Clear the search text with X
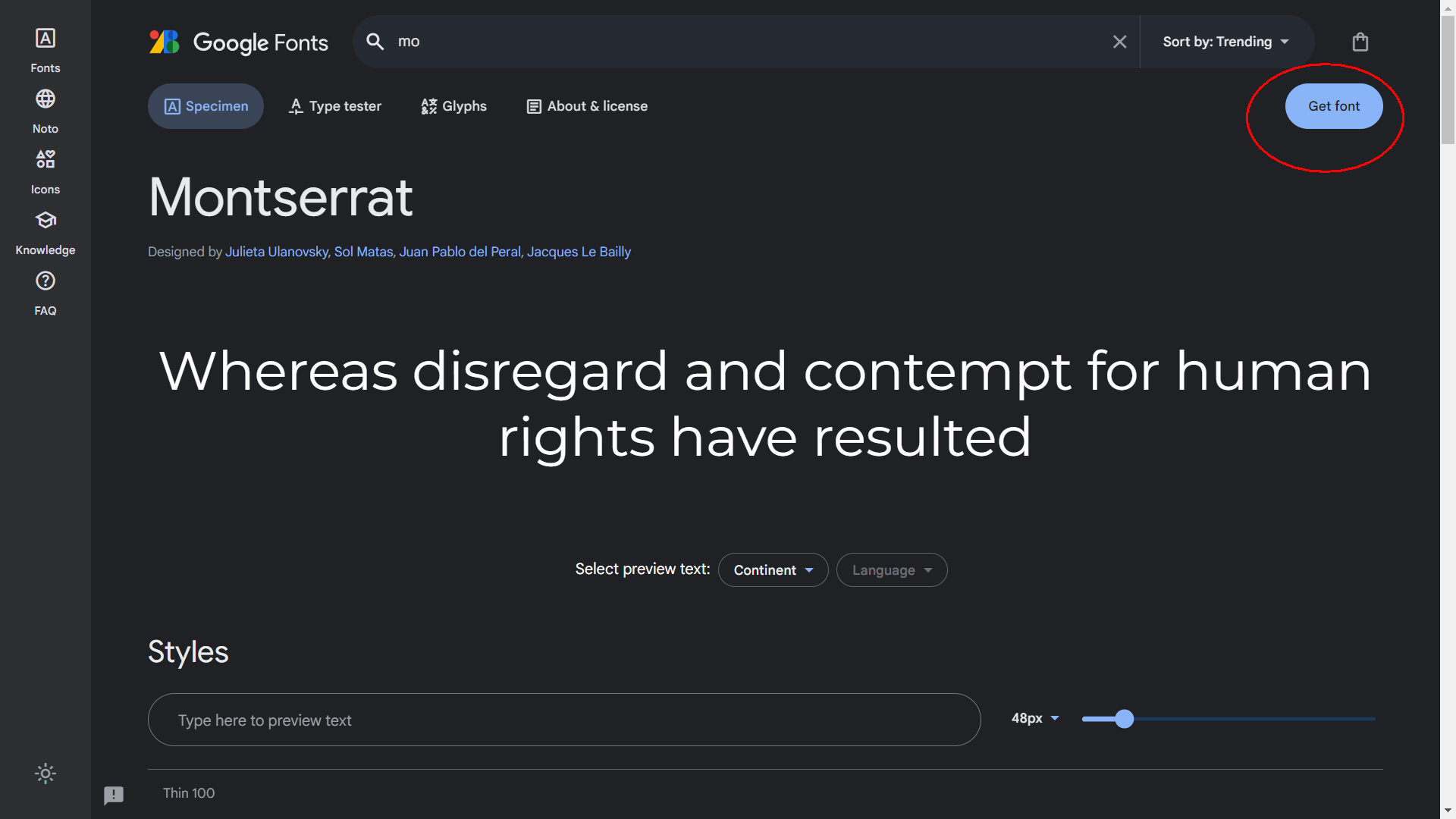This screenshot has height=819, width=1456. (x=1119, y=42)
